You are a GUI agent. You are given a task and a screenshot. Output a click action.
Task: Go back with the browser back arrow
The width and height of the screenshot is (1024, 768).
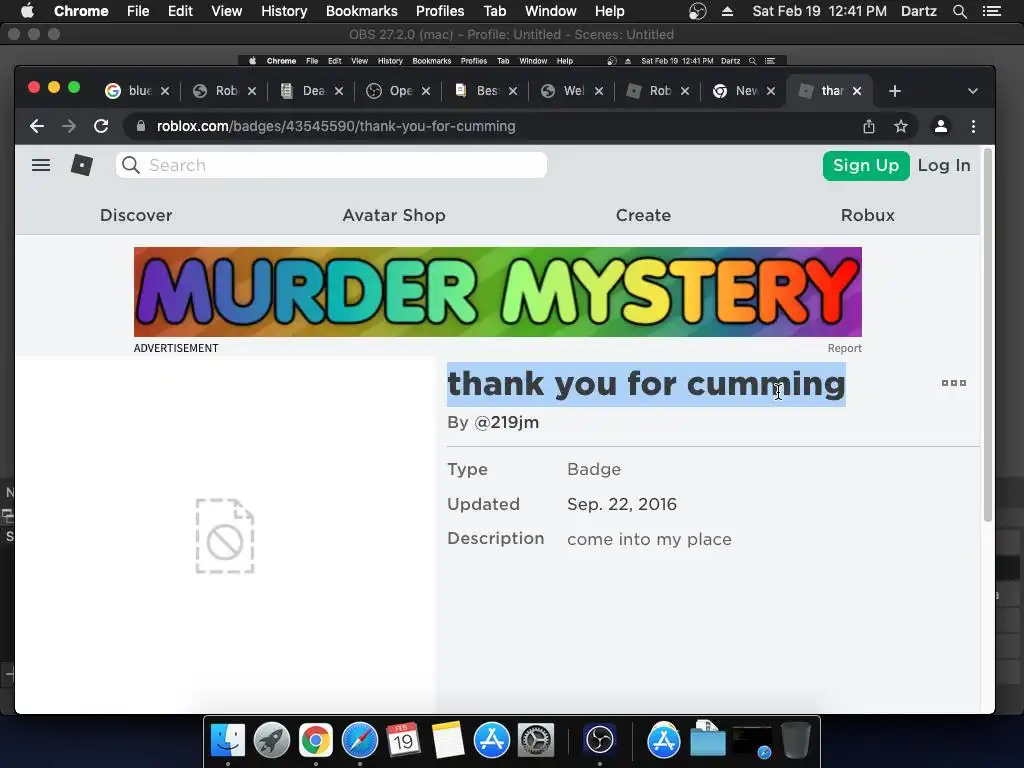[37, 126]
